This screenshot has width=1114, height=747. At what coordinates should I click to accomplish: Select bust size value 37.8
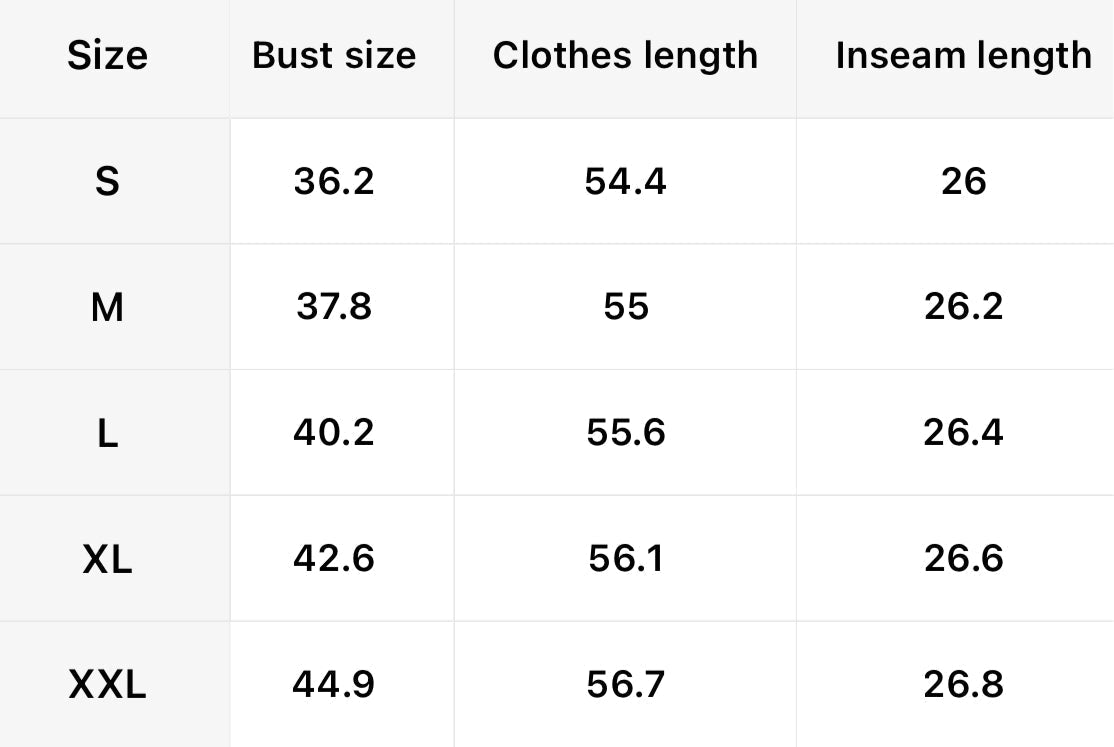click(334, 307)
